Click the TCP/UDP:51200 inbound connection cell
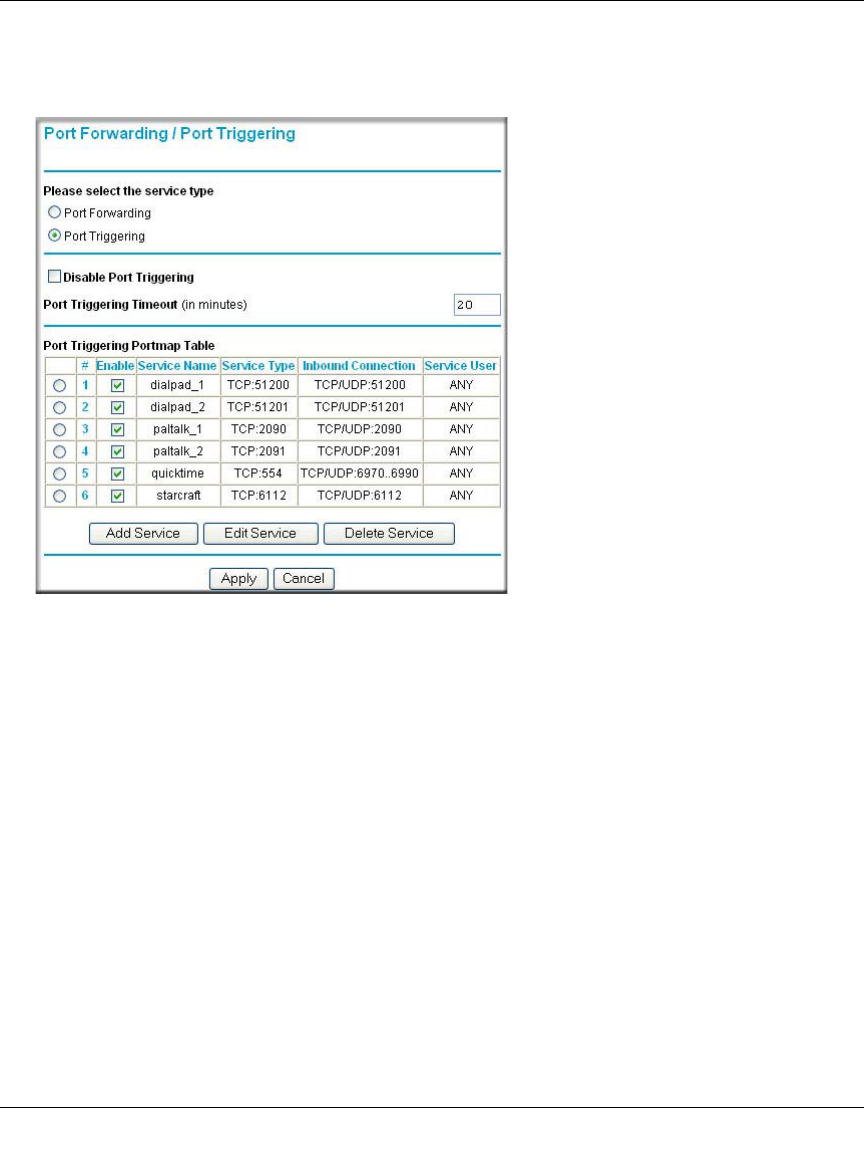The height and width of the screenshot is (1170, 864). 360,385
